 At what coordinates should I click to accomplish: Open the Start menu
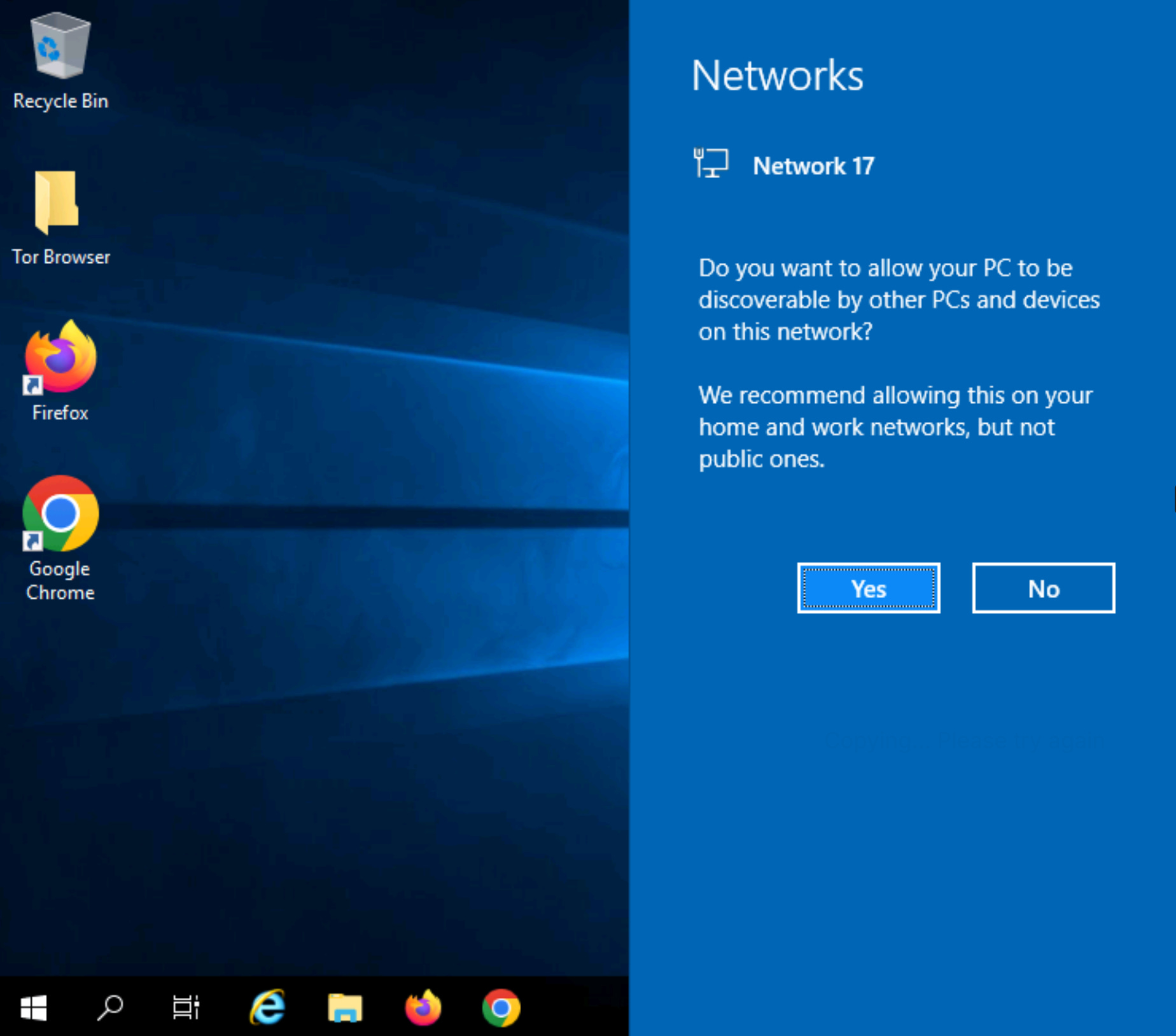34,1007
